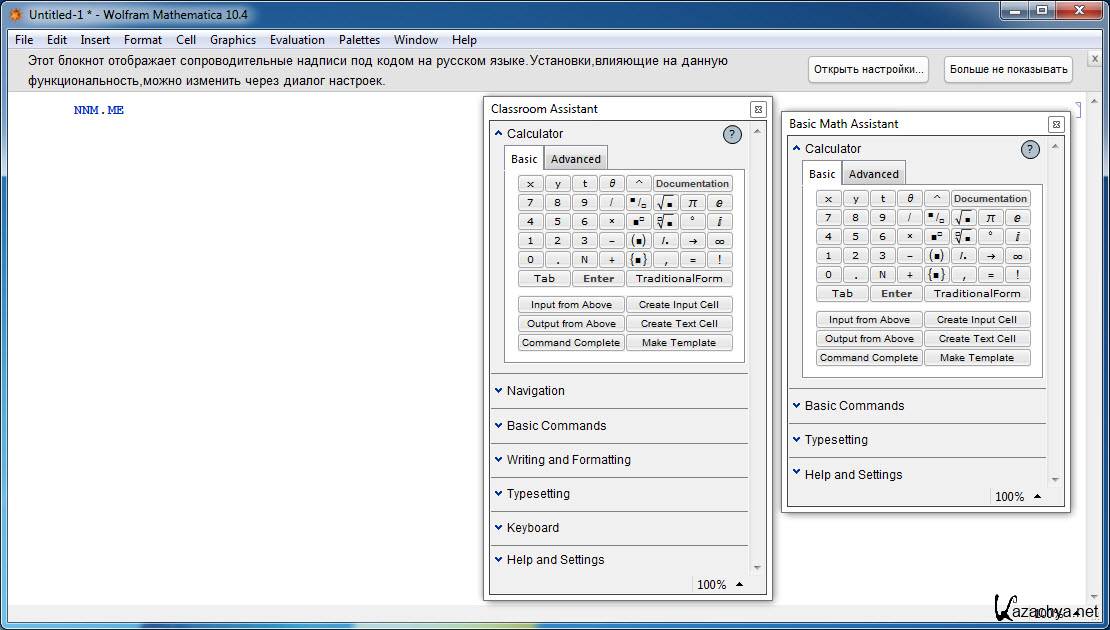Open the Palettes menu
The width and height of the screenshot is (1110, 630).
(x=359, y=40)
